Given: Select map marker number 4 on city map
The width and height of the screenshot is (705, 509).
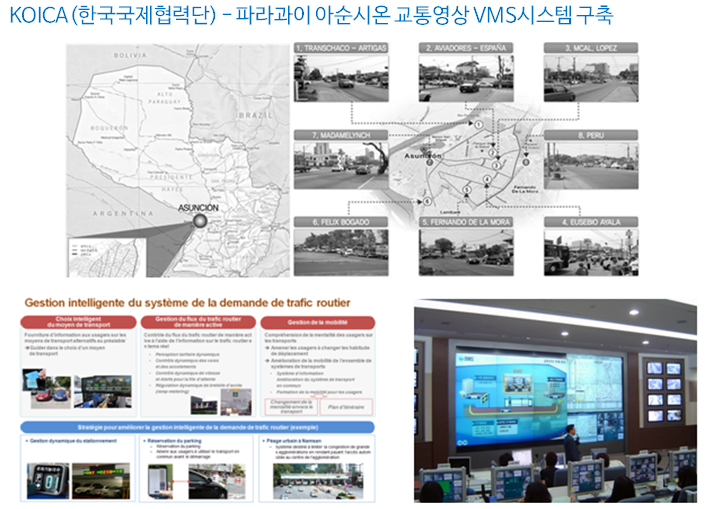Looking at the screenshot, I should pos(487,180).
